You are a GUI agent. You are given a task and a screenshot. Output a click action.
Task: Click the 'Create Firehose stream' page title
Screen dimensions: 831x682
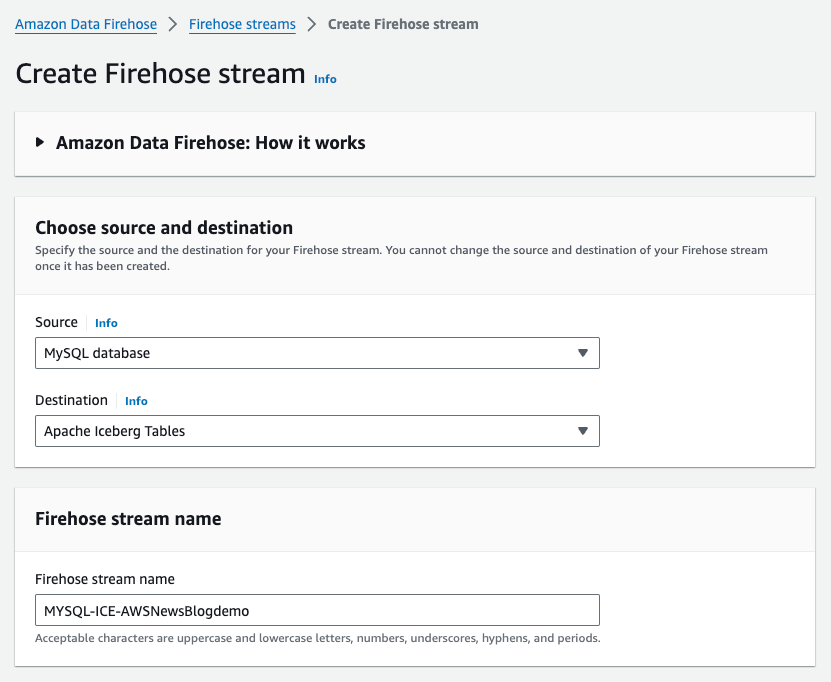(160, 74)
